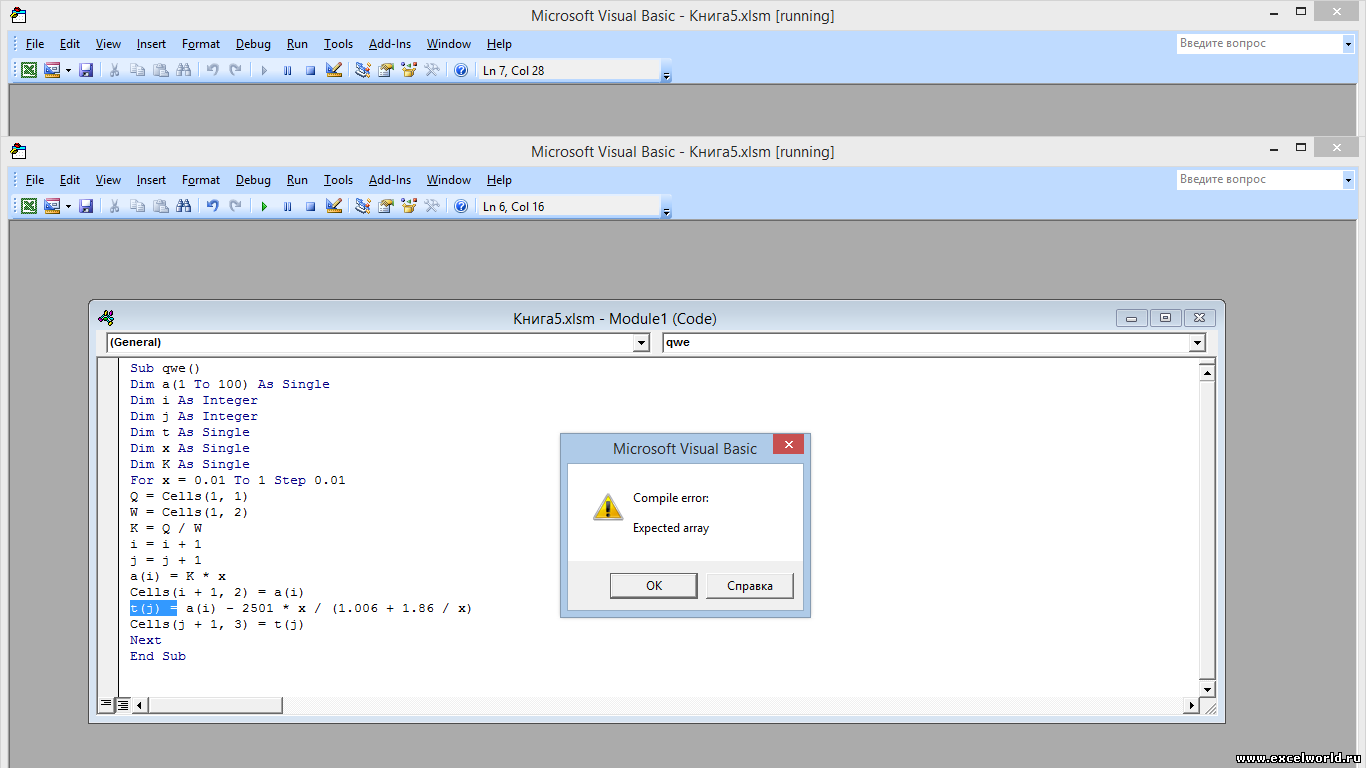The width and height of the screenshot is (1366, 768).
Task: Click the Reset stop icon in lower toolbar
Action: (x=310, y=207)
